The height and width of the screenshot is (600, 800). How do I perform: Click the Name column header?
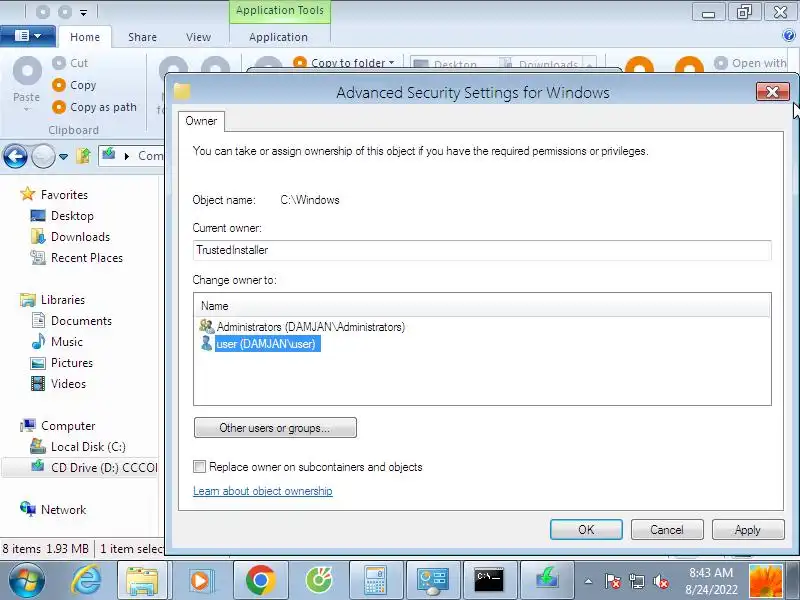click(x=482, y=306)
